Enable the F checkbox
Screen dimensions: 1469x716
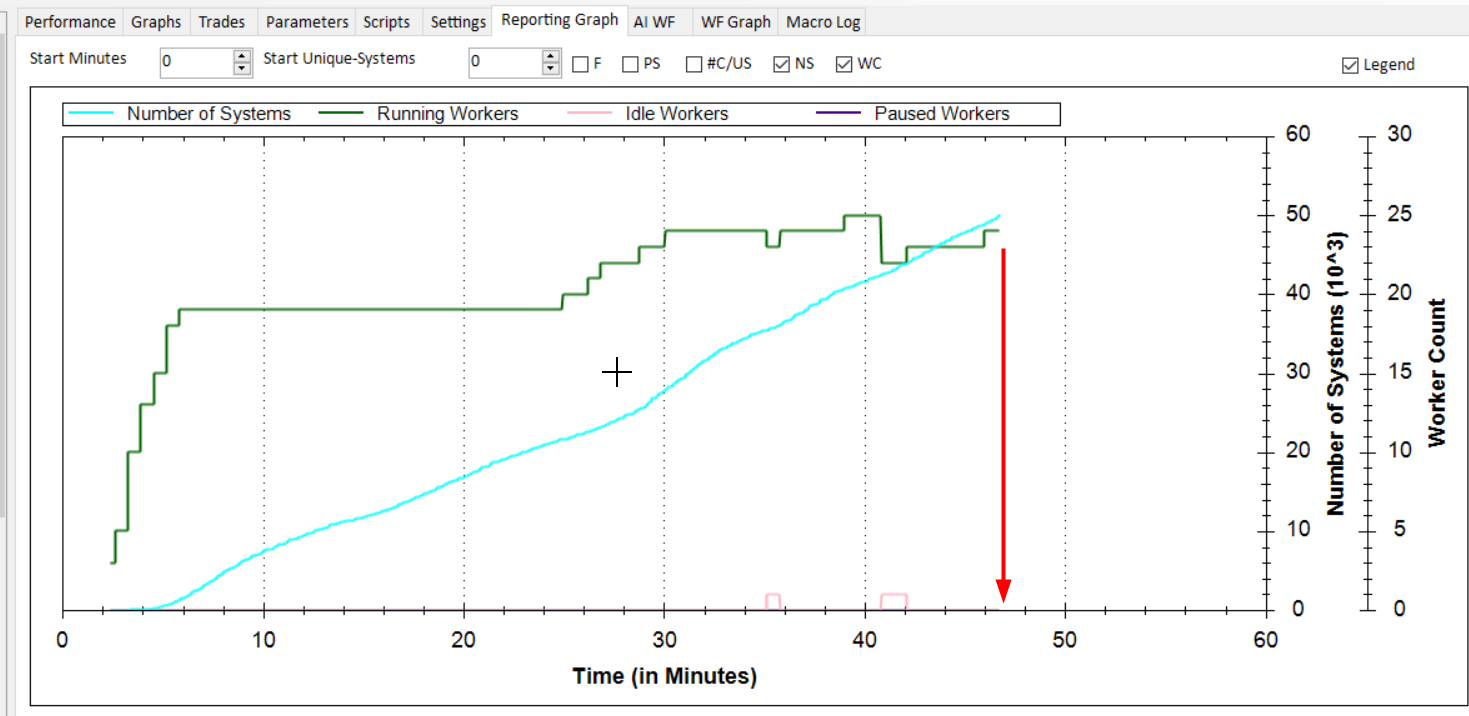pos(580,64)
